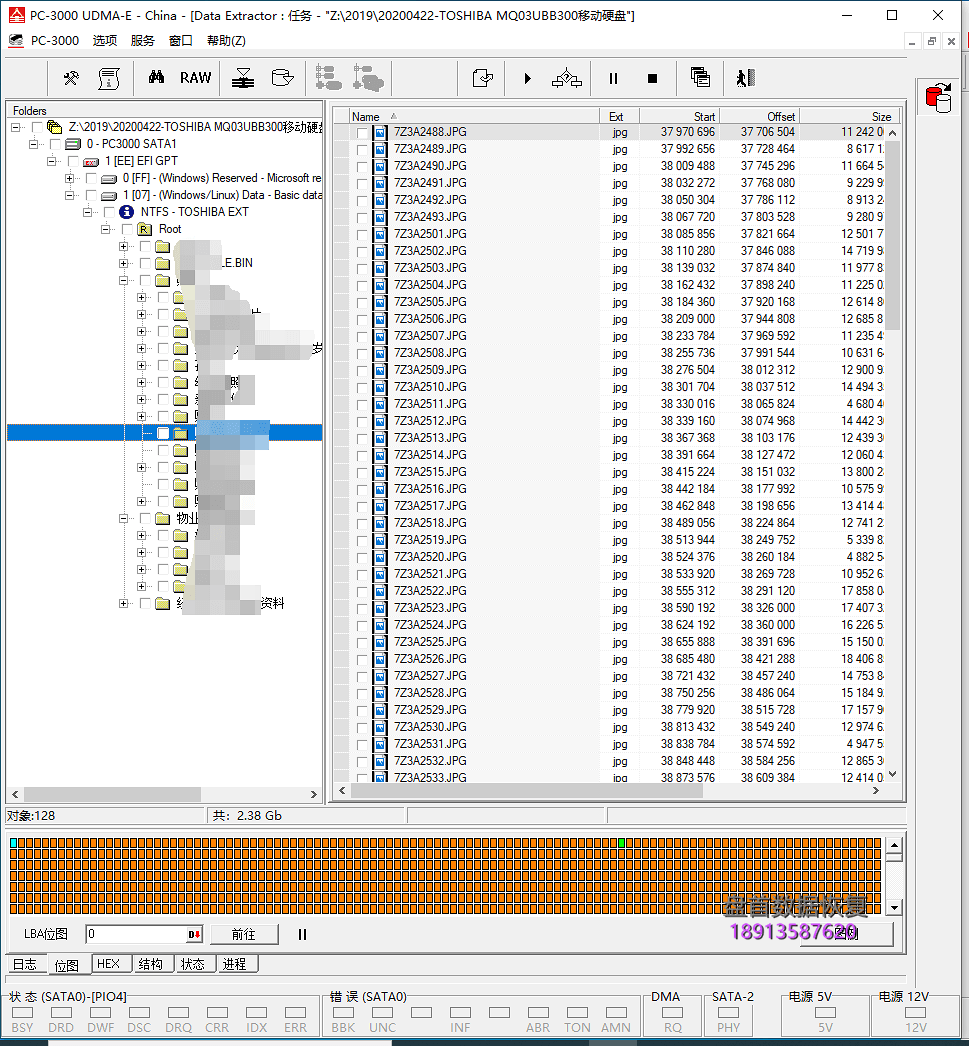Click the image icon of 7Z3A2510.JPG
The image size is (969, 1046).
tap(379, 387)
